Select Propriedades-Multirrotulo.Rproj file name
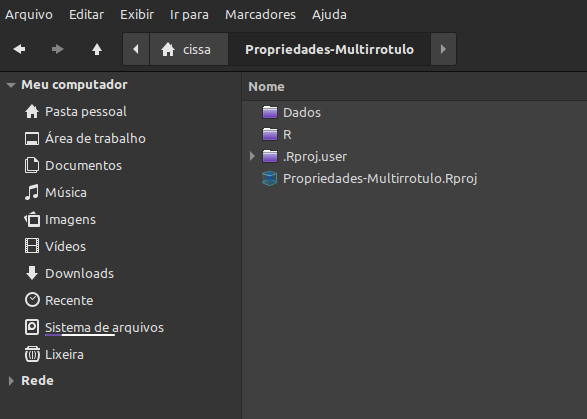 click(380, 179)
